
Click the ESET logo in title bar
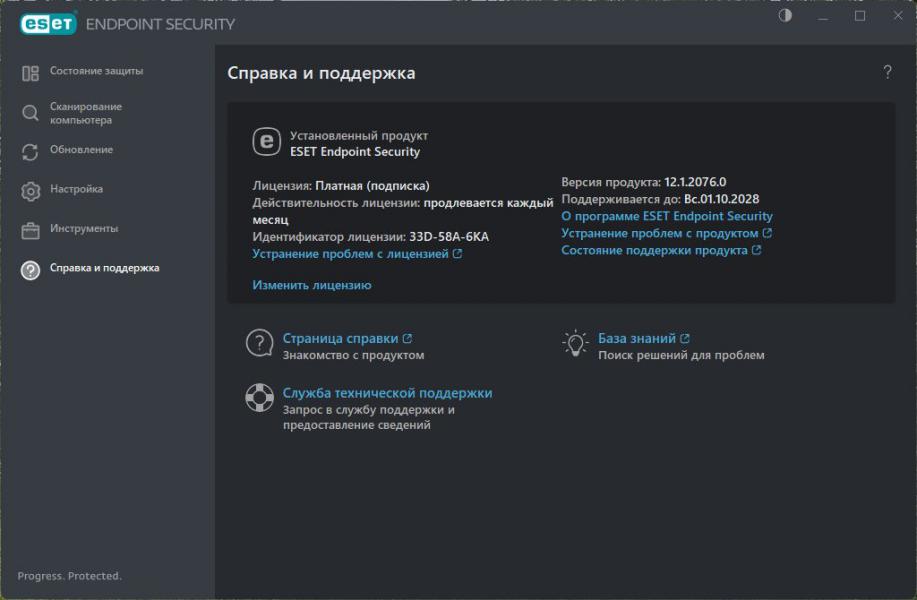click(48, 23)
